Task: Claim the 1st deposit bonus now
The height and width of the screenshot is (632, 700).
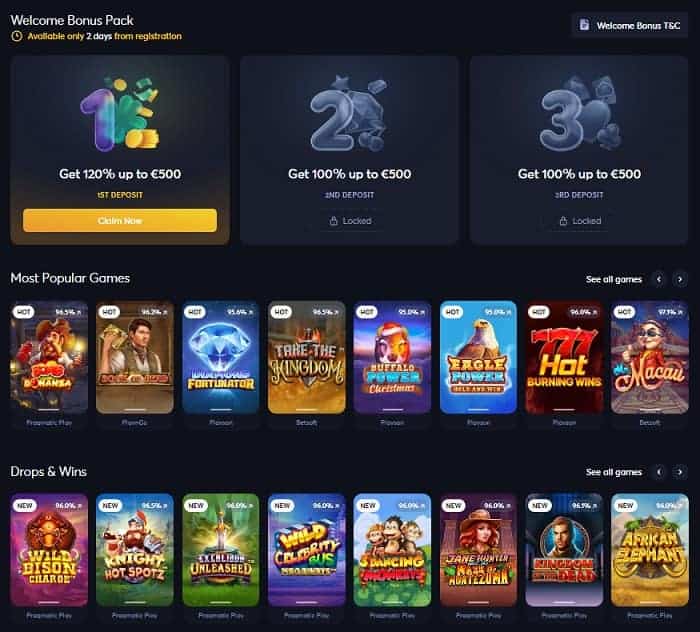Action: click(x=120, y=220)
